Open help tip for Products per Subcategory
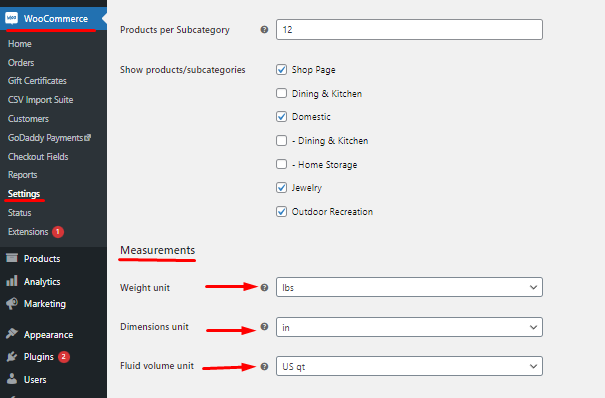The height and width of the screenshot is (398, 605). click(x=264, y=30)
